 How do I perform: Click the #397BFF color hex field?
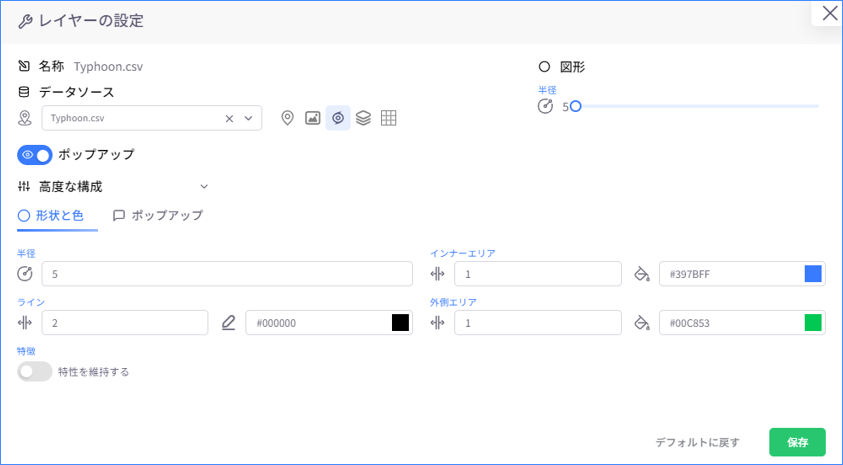pyautogui.click(x=742, y=274)
